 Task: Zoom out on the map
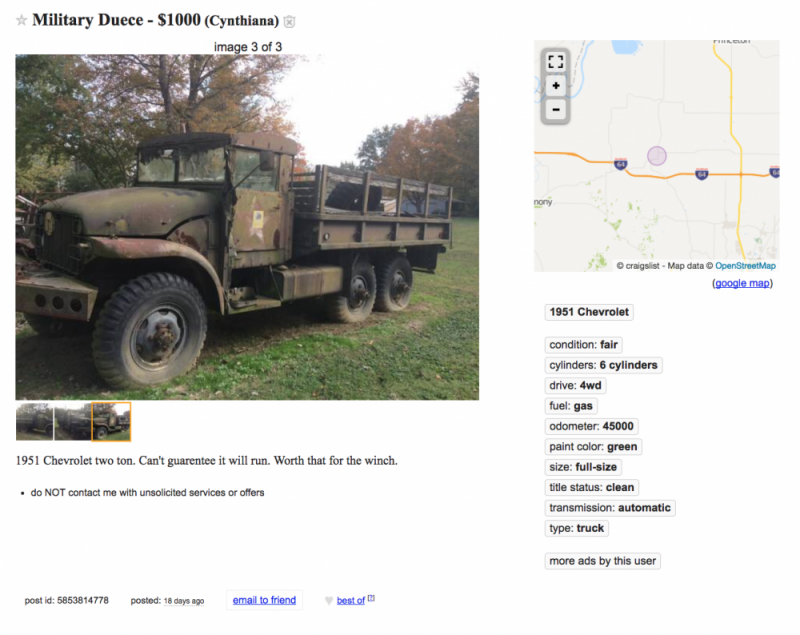tap(556, 109)
